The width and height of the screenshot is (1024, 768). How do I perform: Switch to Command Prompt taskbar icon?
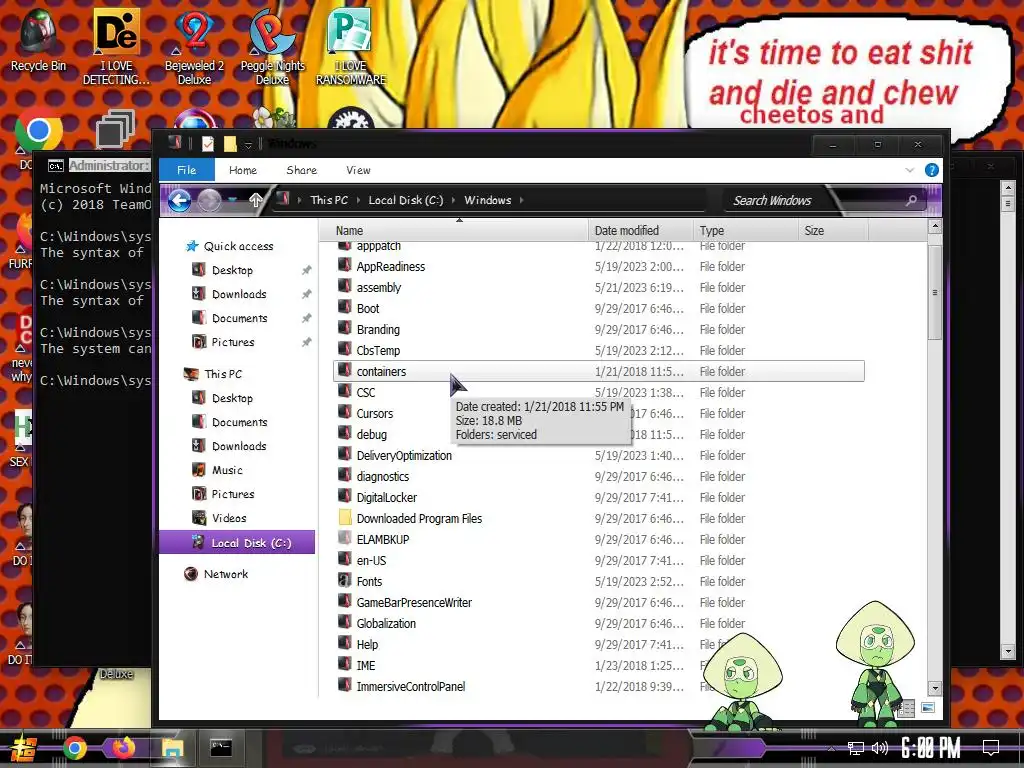221,748
